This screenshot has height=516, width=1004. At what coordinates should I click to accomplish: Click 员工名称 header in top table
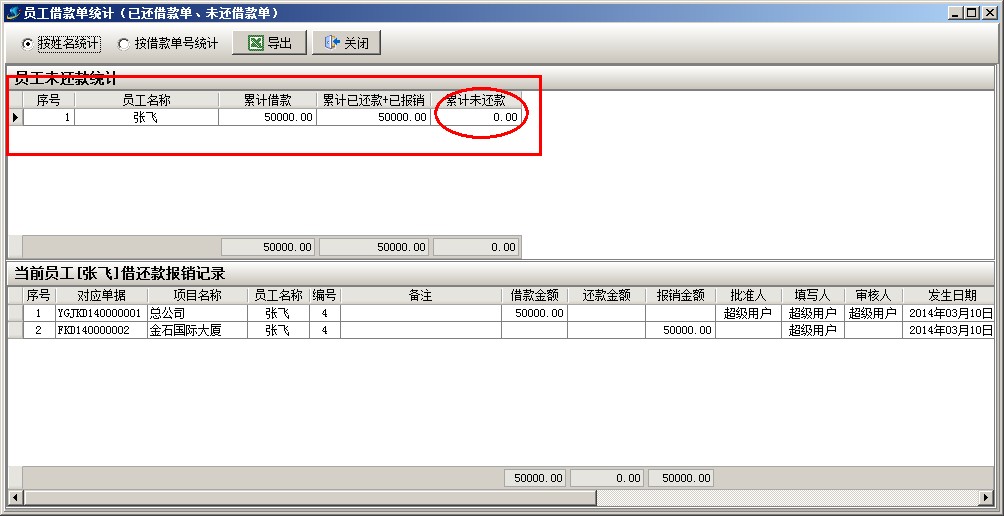[x=146, y=100]
